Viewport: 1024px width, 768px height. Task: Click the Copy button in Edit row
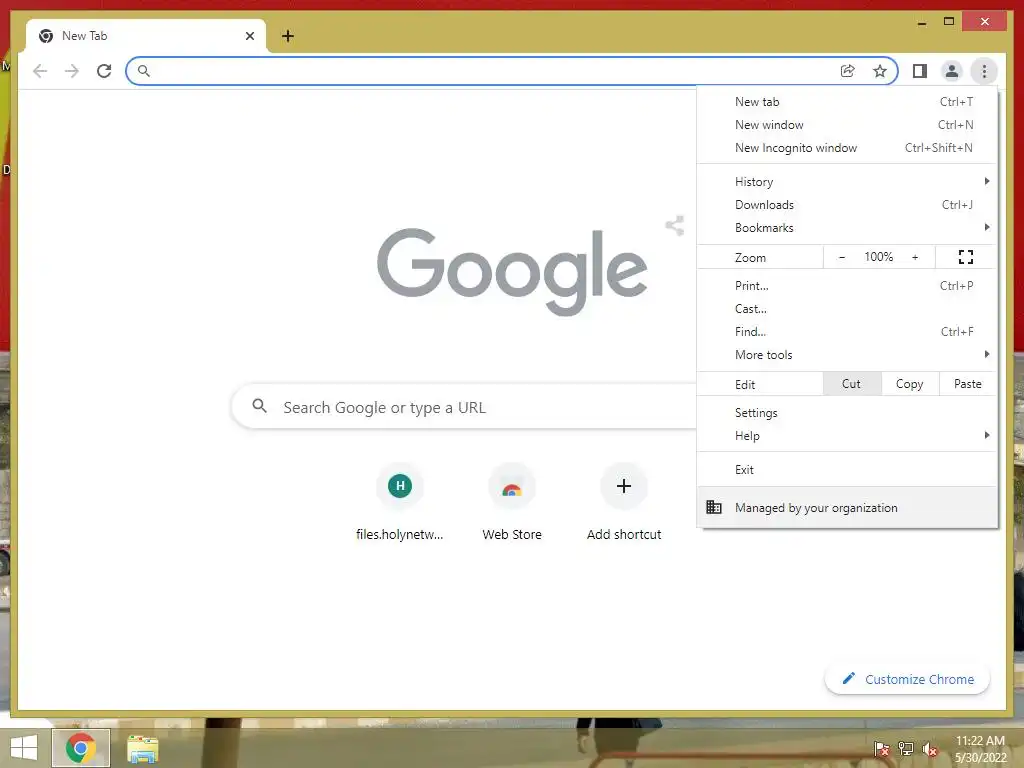(x=910, y=384)
